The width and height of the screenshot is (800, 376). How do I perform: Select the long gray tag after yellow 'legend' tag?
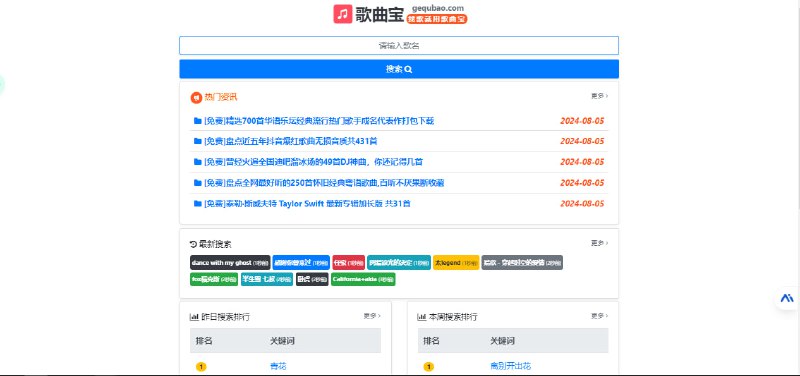tap(522, 263)
